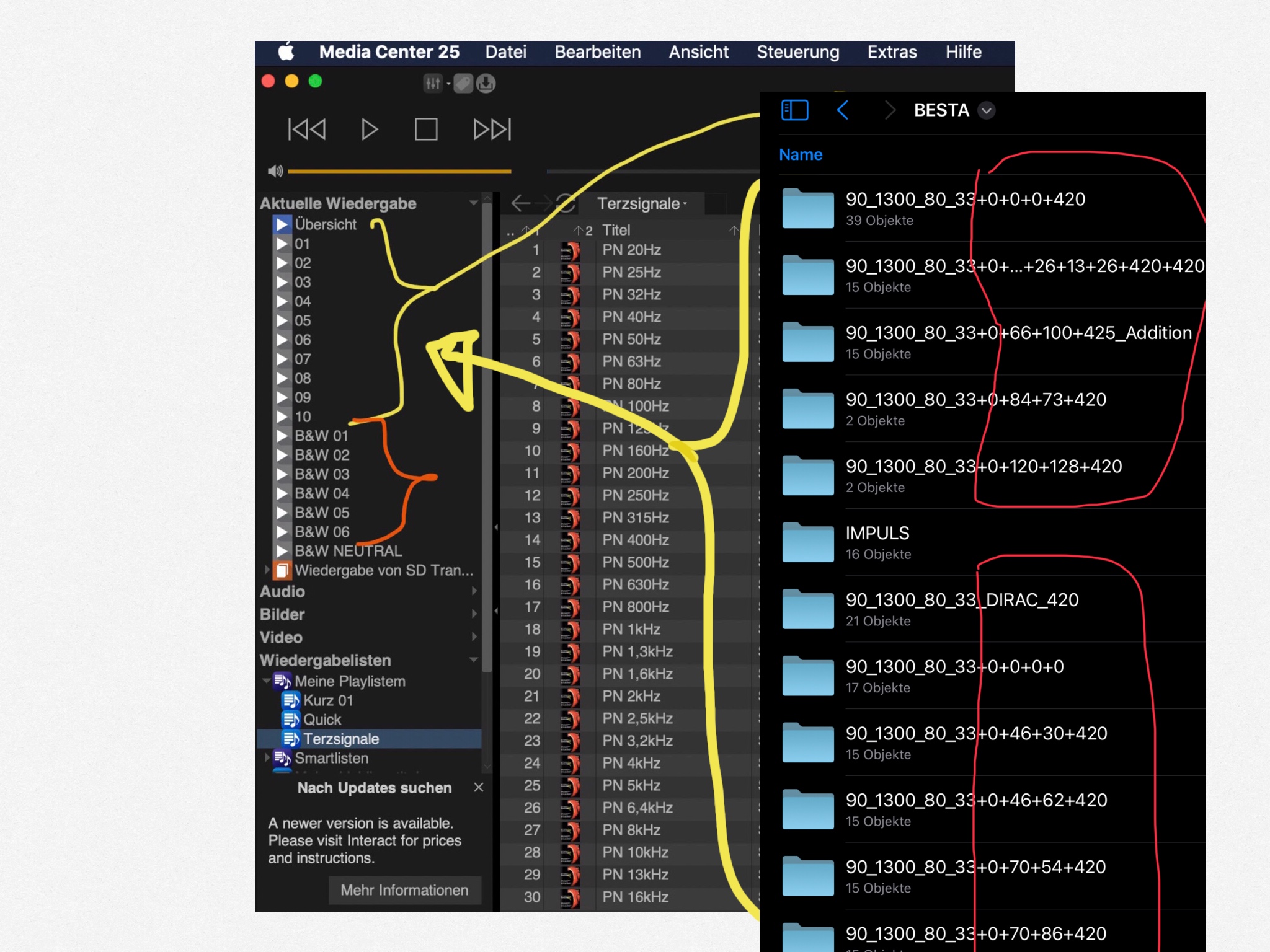1270x952 pixels.
Task: Select zone 01 in the tree
Action: 302,244
